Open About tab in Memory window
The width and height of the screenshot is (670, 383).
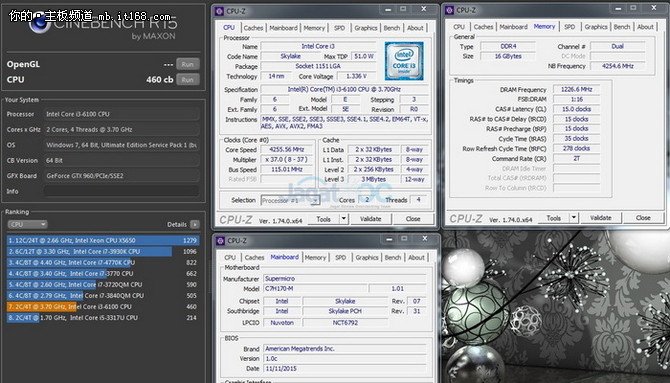coord(645,27)
